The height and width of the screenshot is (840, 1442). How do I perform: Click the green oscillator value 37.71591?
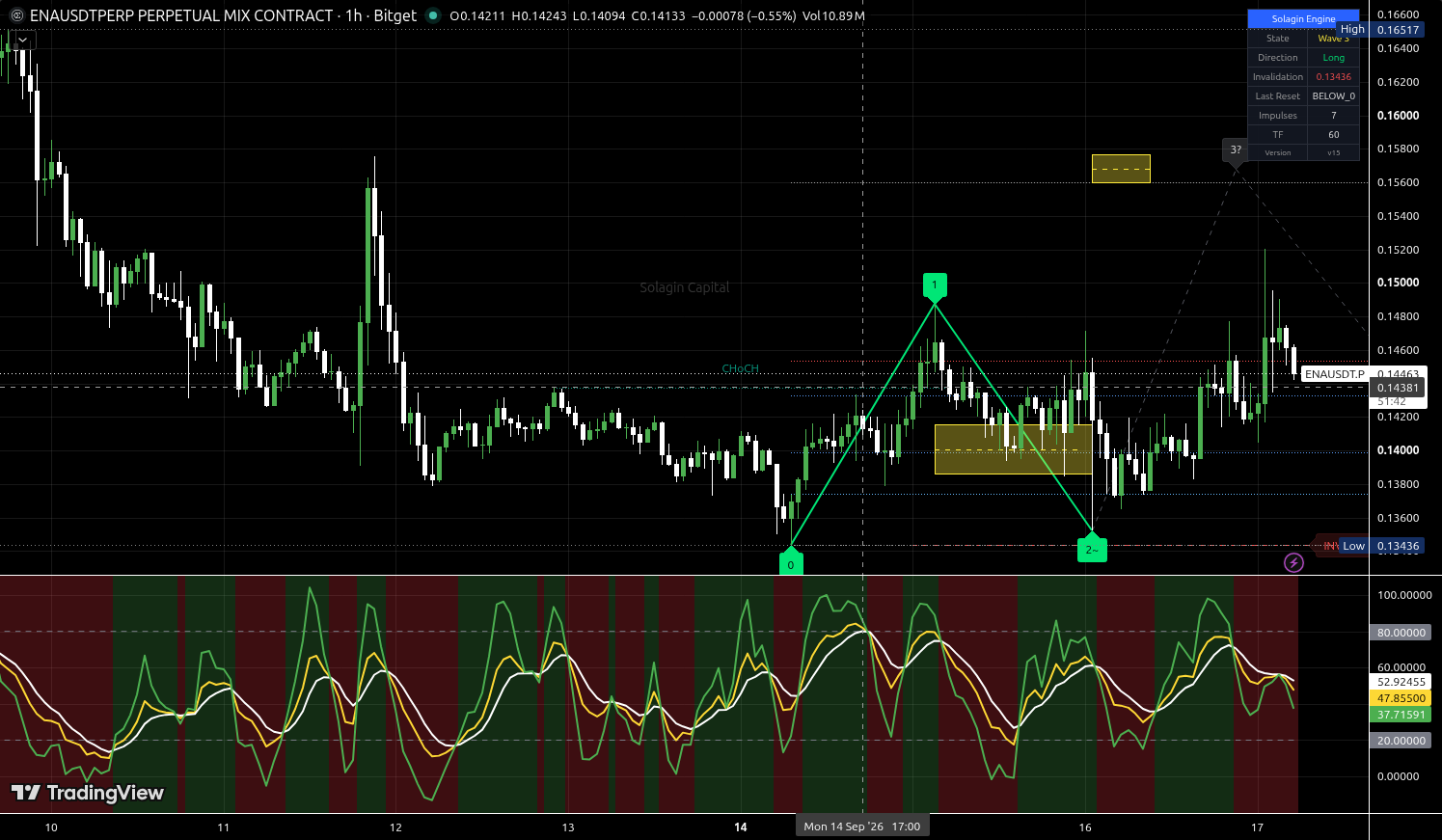[1401, 715]
